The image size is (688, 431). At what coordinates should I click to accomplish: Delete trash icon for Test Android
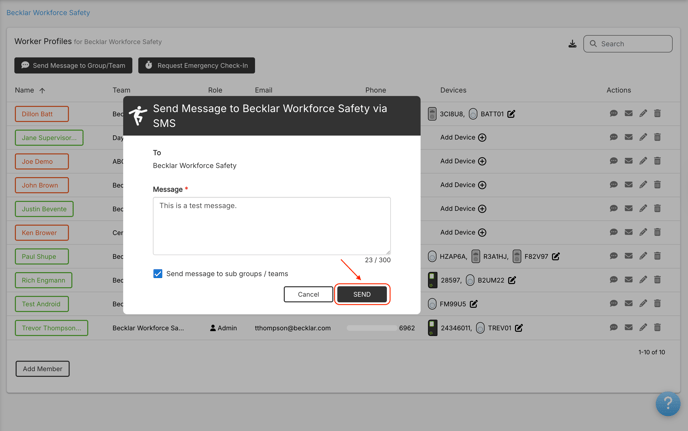[x=657, y=303]
